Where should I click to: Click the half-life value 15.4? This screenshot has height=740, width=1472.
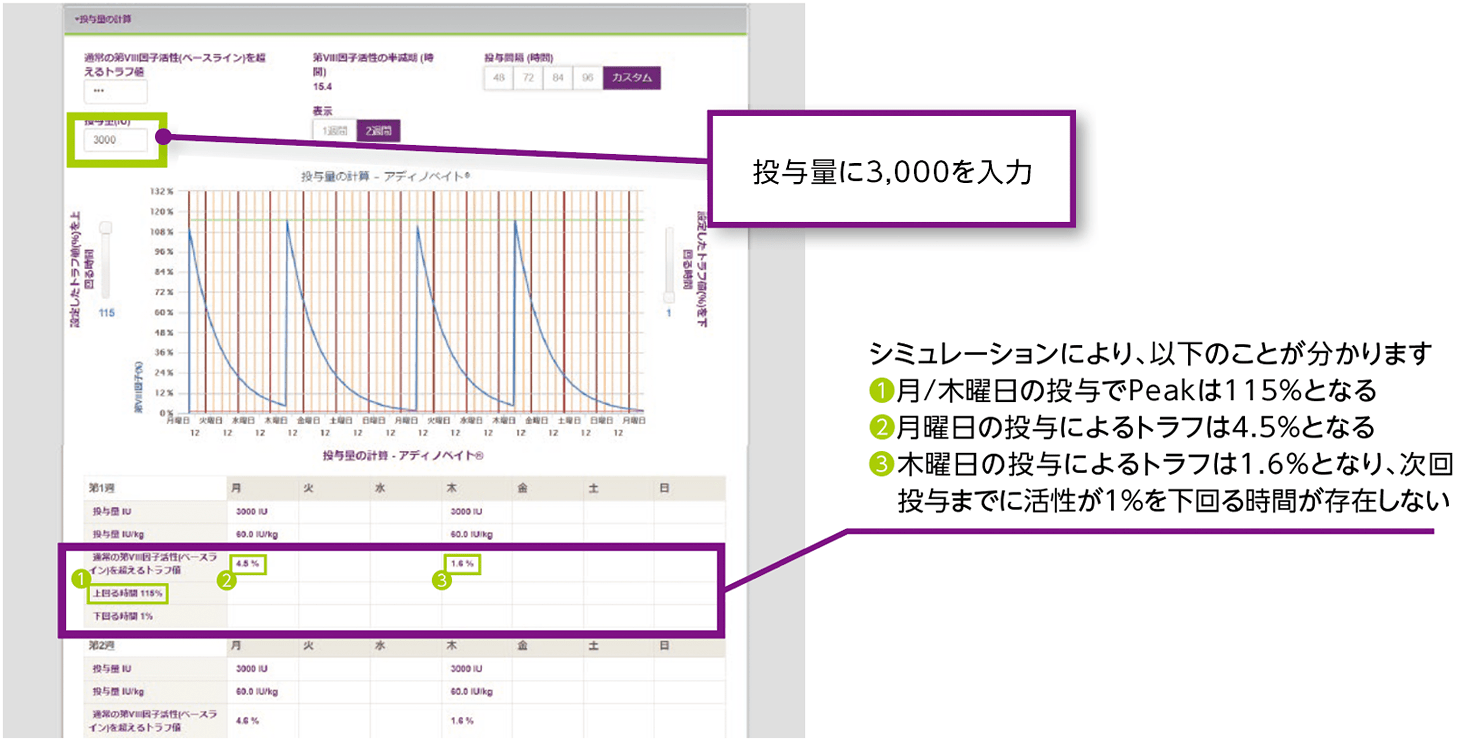(x=322, y=88)
